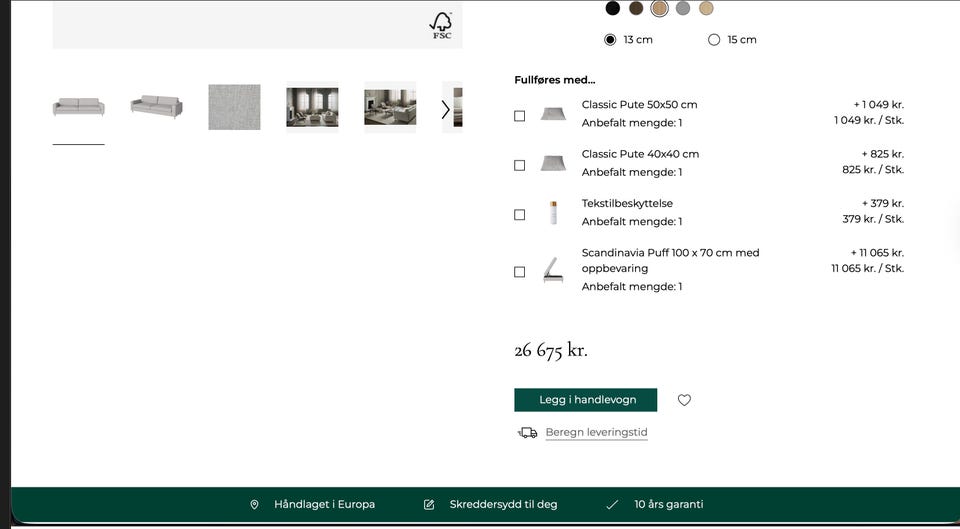Click Anbefalt mengde: 1 under Classic Pute 50x50

click(632, 123)
